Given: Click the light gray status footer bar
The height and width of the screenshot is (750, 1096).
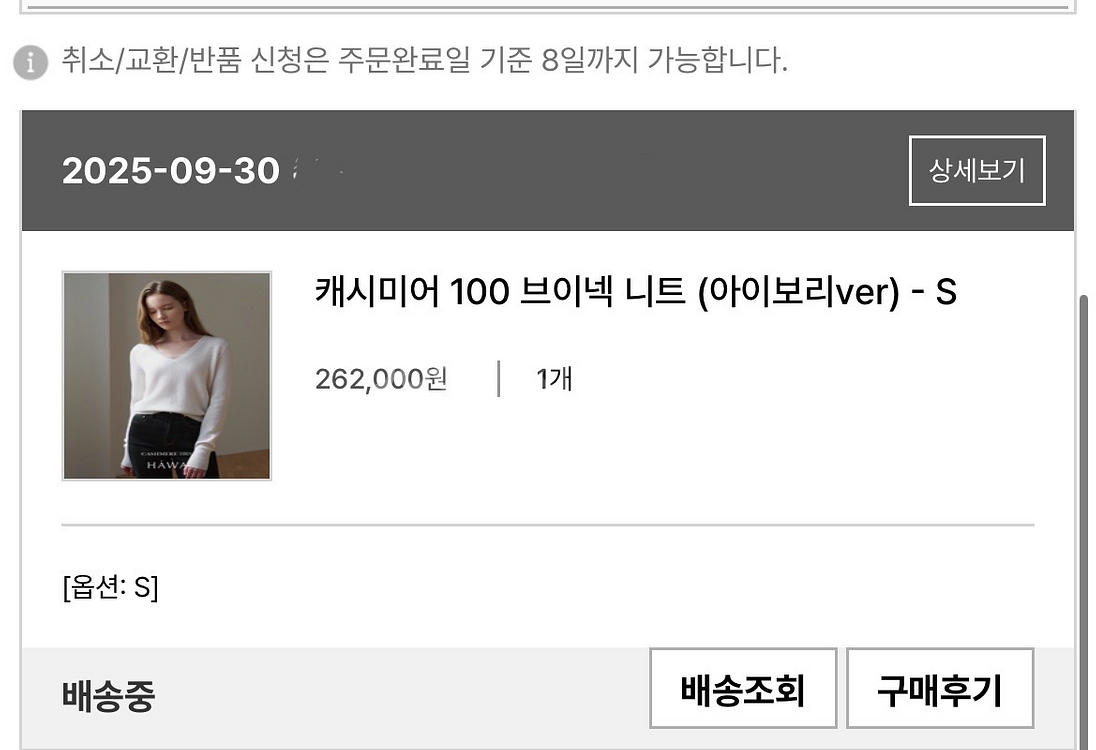Looking at the screenshot, I should point(547,698).
